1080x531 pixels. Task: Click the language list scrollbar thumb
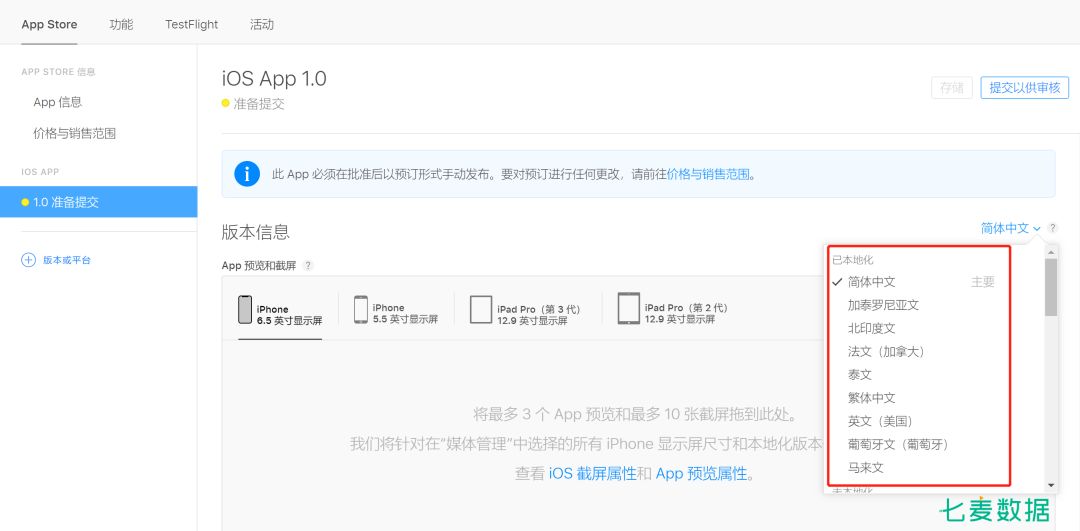pos(1050,287)
